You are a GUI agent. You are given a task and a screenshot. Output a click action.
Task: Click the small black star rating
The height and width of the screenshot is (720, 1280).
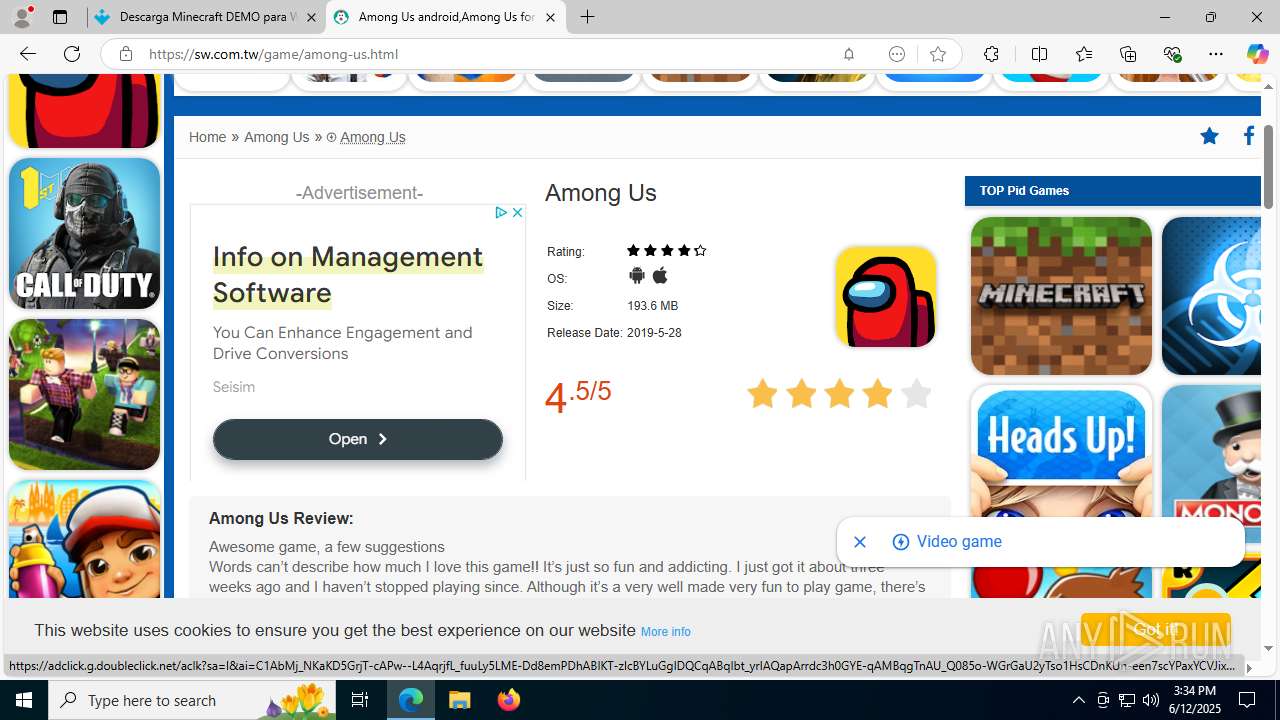(667, 251)
